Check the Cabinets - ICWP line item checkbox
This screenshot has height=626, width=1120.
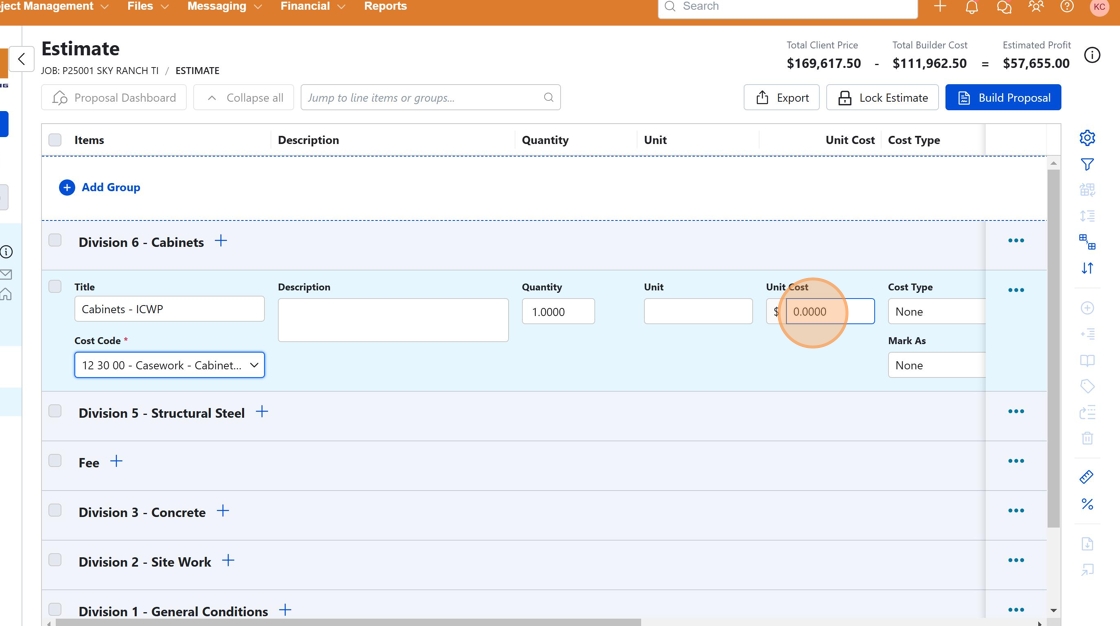click(x=55, y=287)
